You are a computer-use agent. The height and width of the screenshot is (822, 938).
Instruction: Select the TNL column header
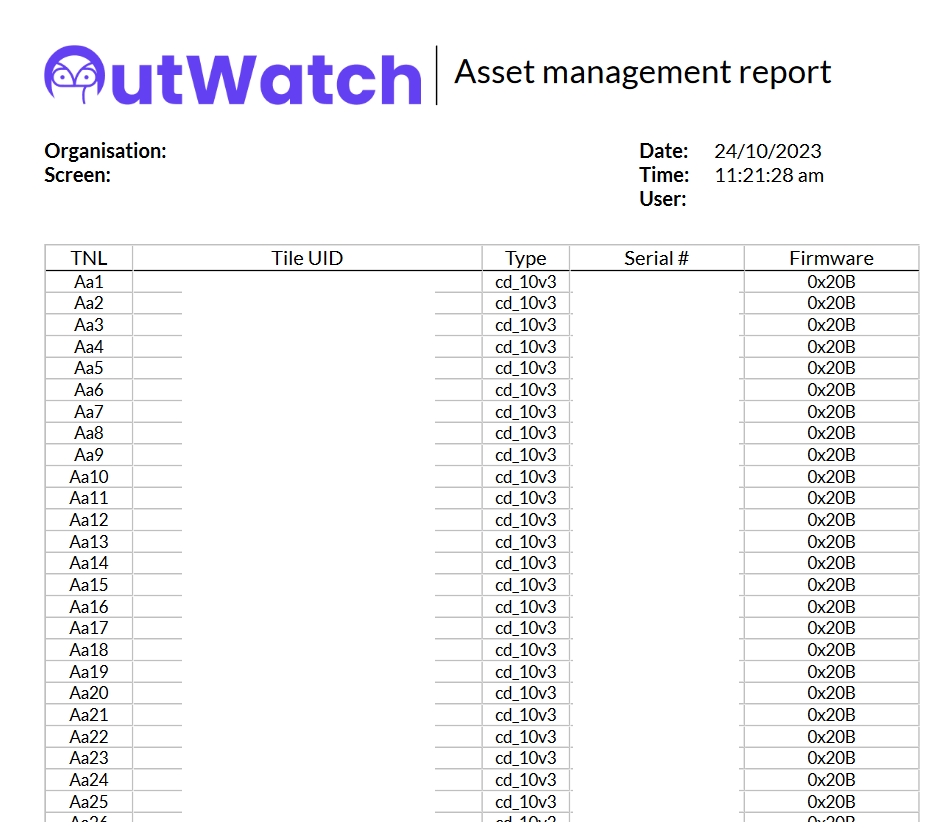89,257
